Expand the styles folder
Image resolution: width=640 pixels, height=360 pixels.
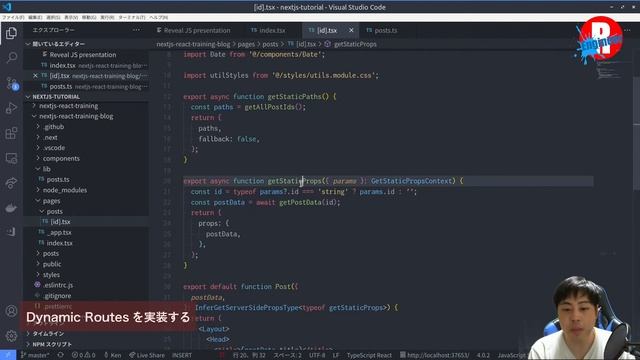51,275
